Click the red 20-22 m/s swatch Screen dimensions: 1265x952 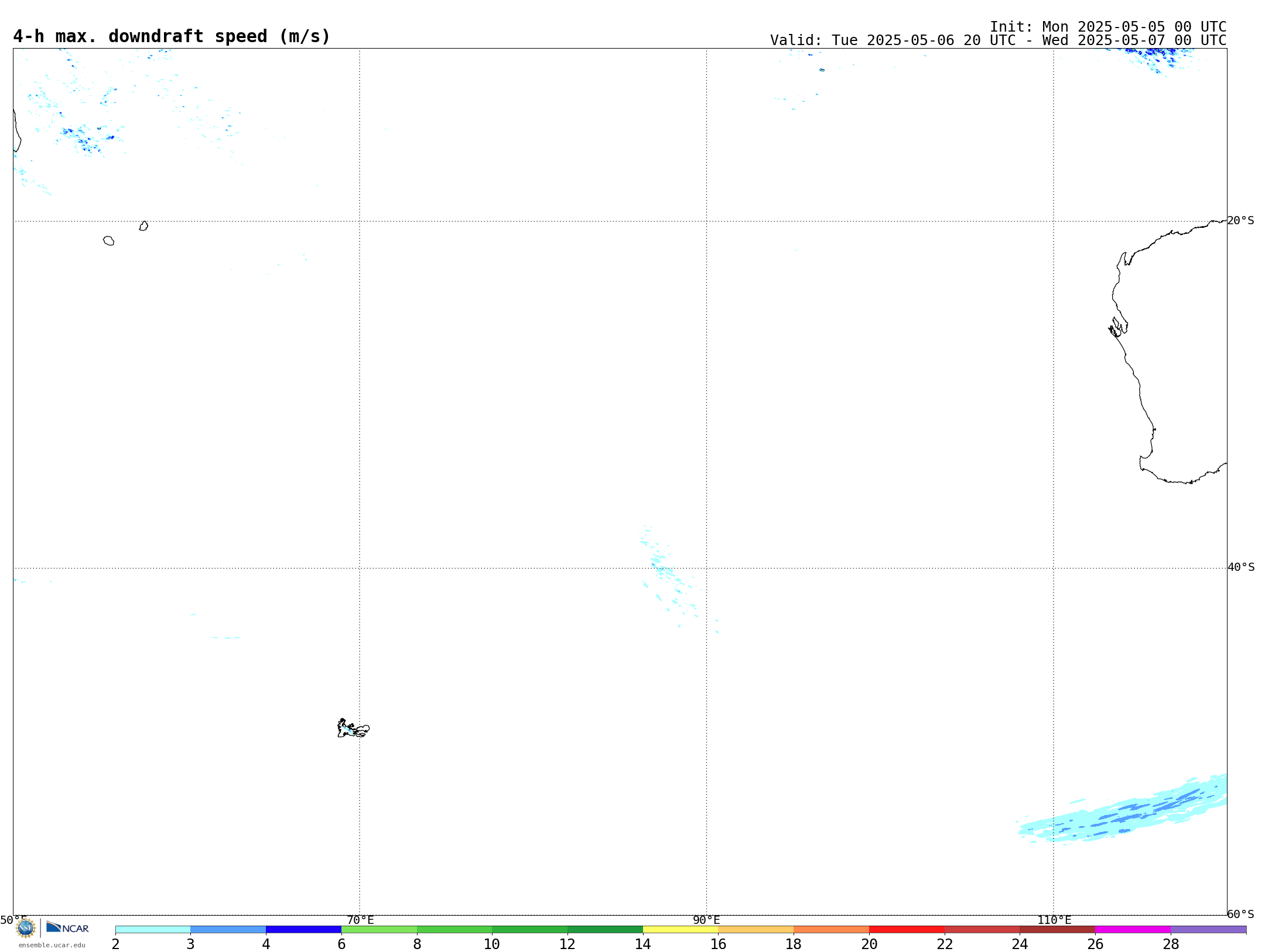click(907, 930)
